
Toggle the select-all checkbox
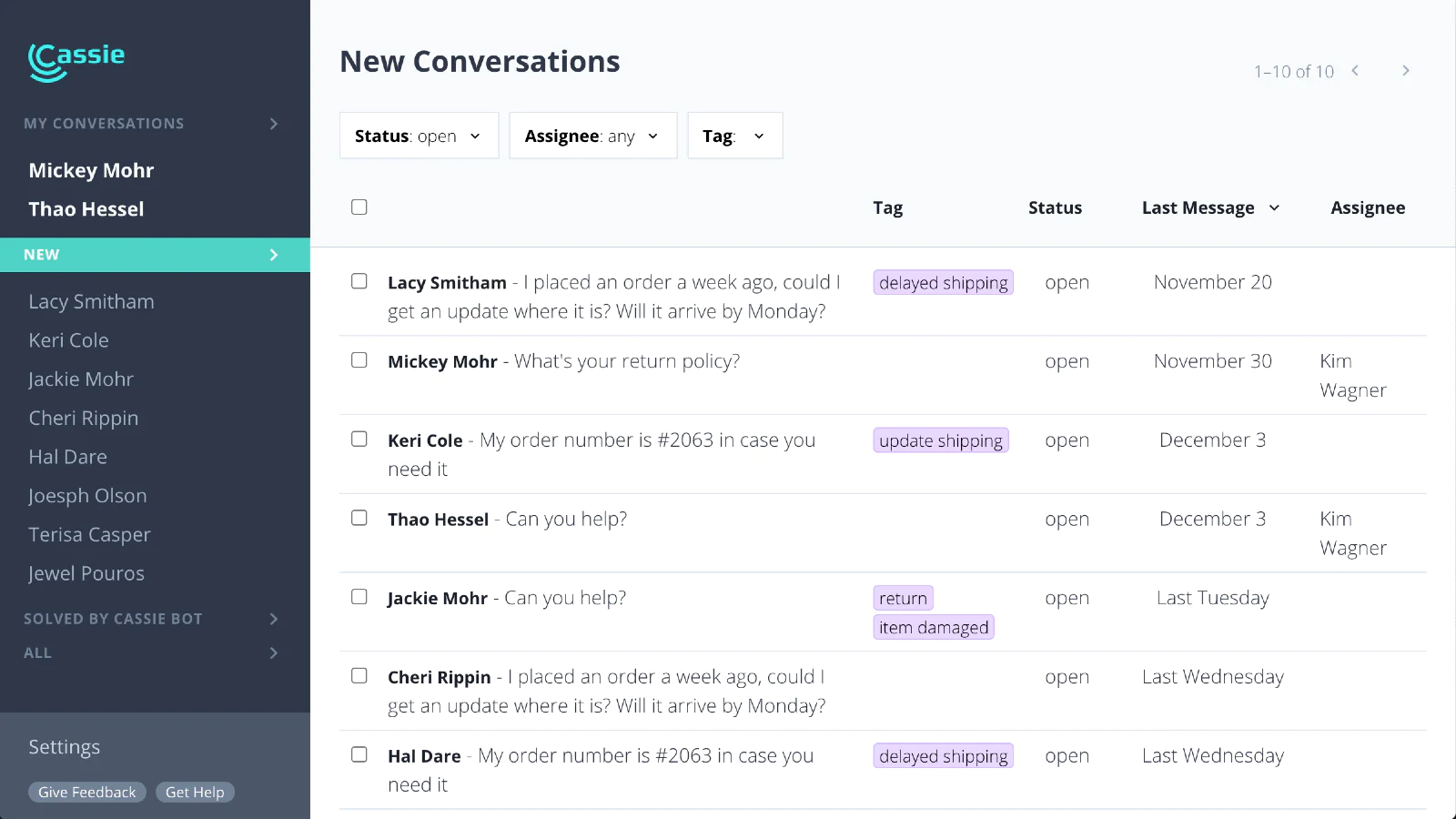[359, 207]
